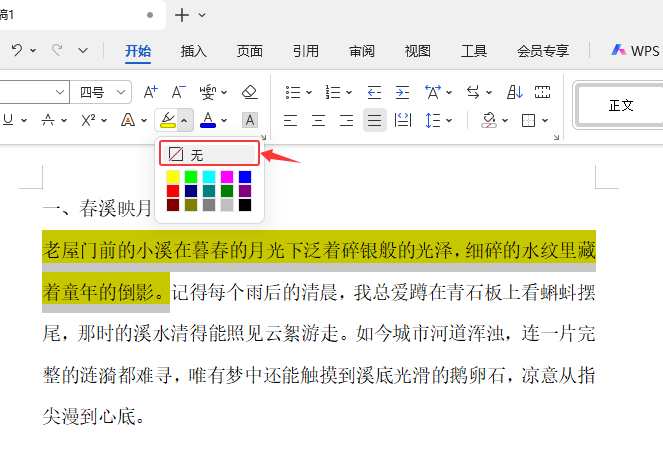
Task: Toggle justify alignment button
Action: tap(375, 121)
